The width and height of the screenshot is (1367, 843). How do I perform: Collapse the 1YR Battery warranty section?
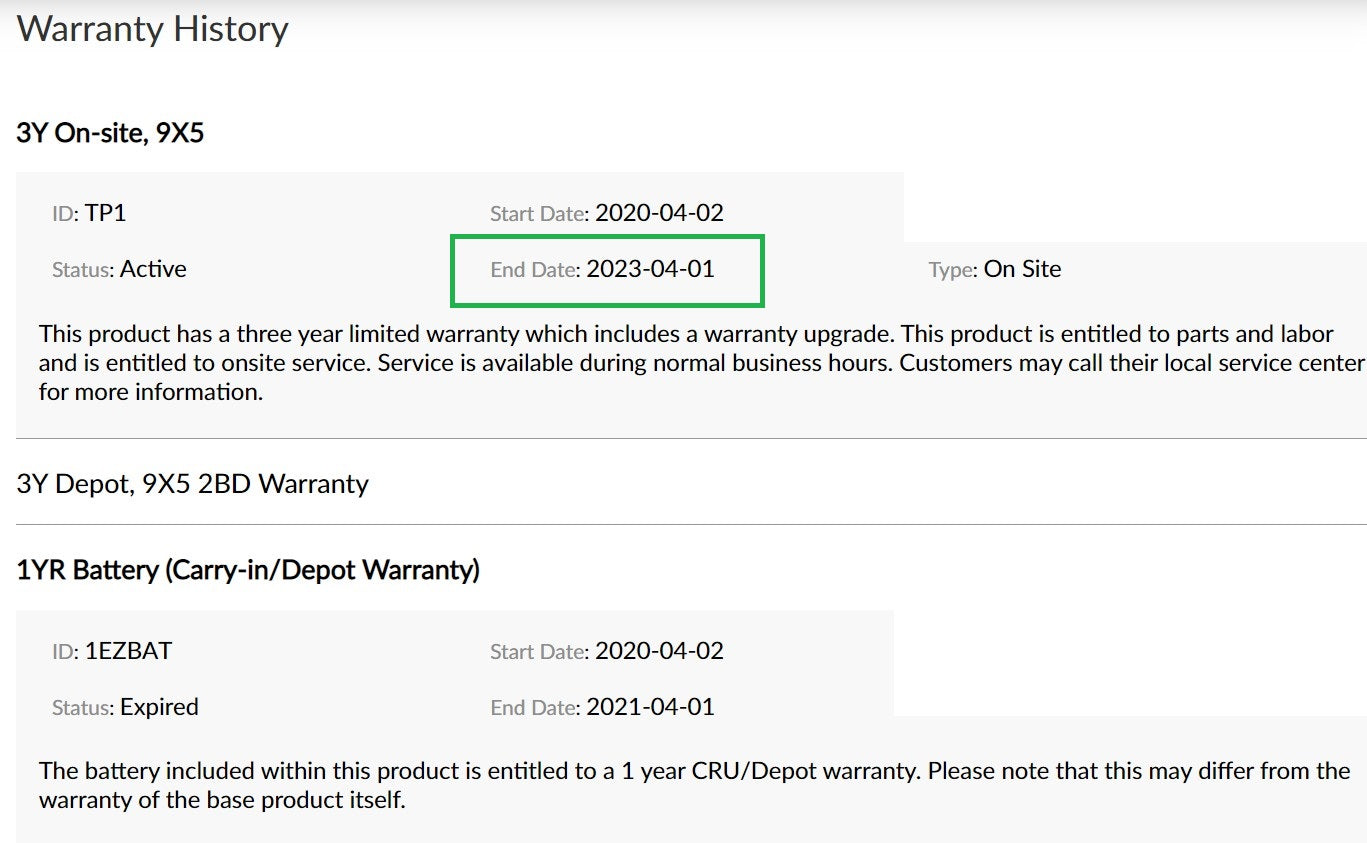pos(248,570)
